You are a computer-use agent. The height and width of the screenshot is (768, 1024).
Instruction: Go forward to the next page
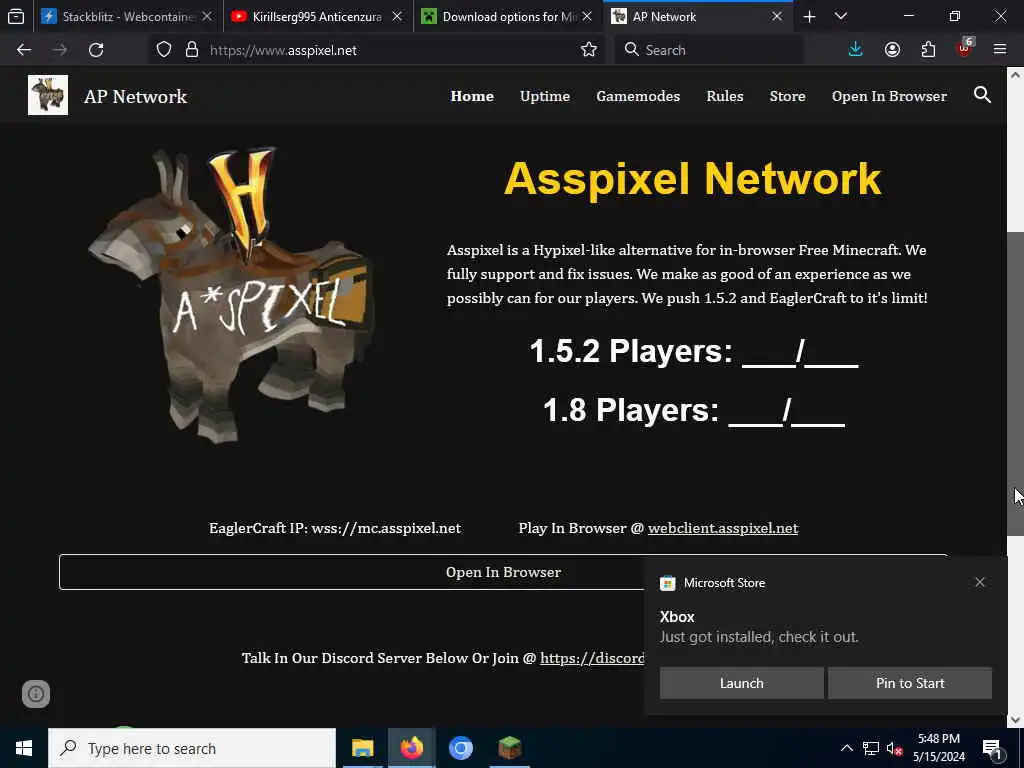(x=60, y=50)
